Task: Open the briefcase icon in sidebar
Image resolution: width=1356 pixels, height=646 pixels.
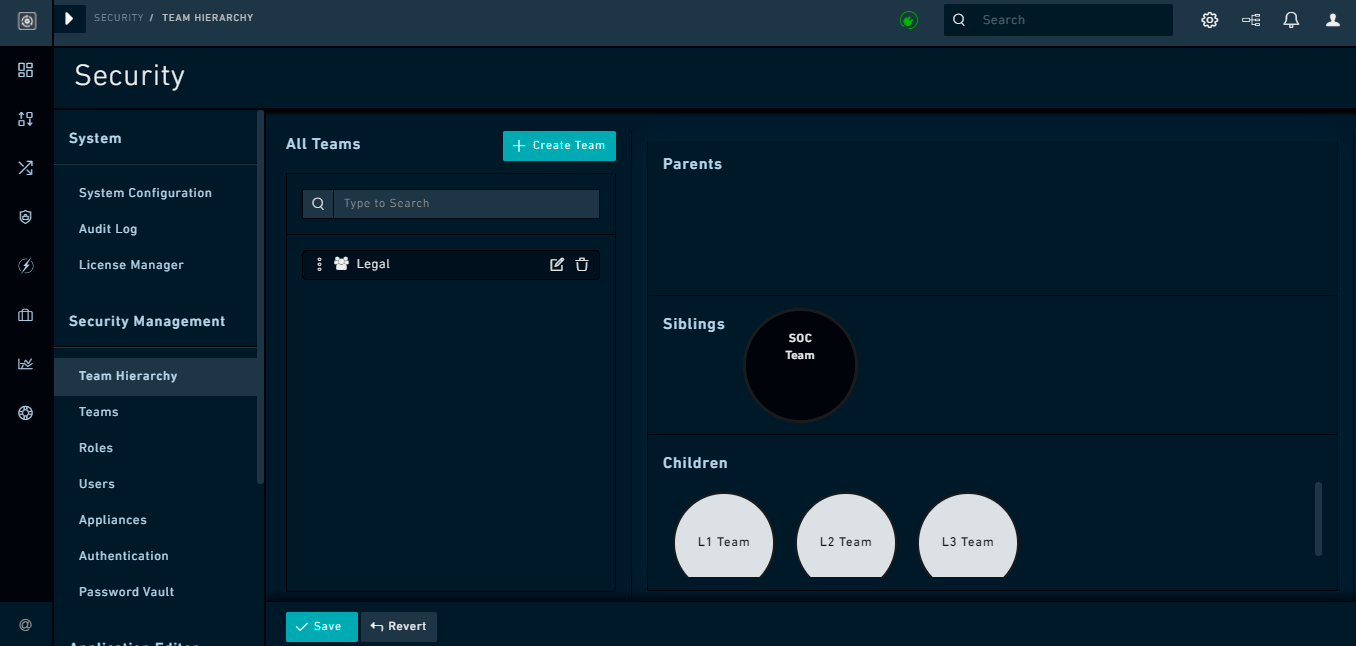Action: point(26,315)
